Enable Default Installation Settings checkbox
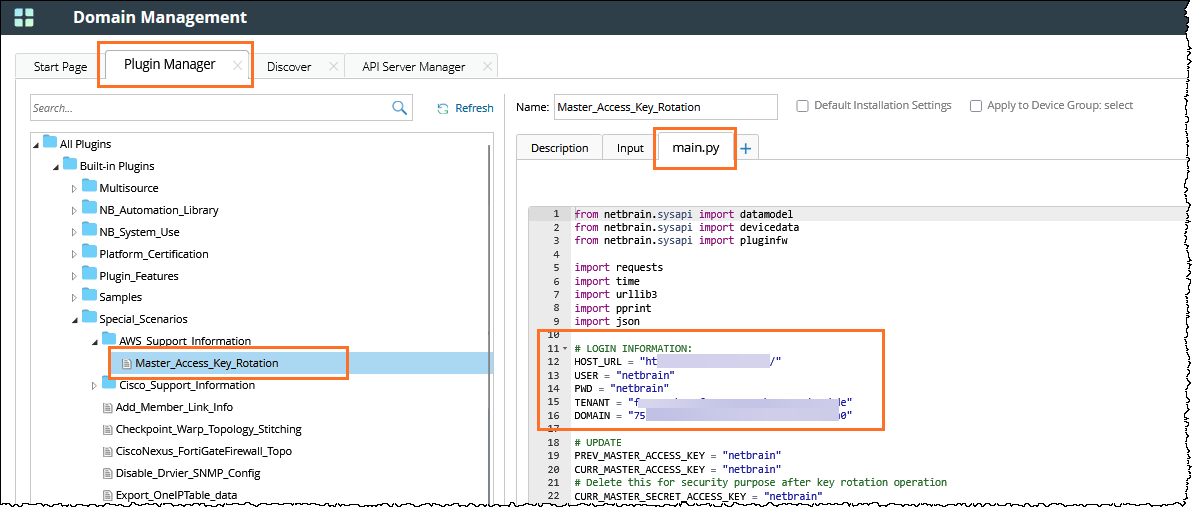This screenshot has width=1192, height=508. [802, 106]
